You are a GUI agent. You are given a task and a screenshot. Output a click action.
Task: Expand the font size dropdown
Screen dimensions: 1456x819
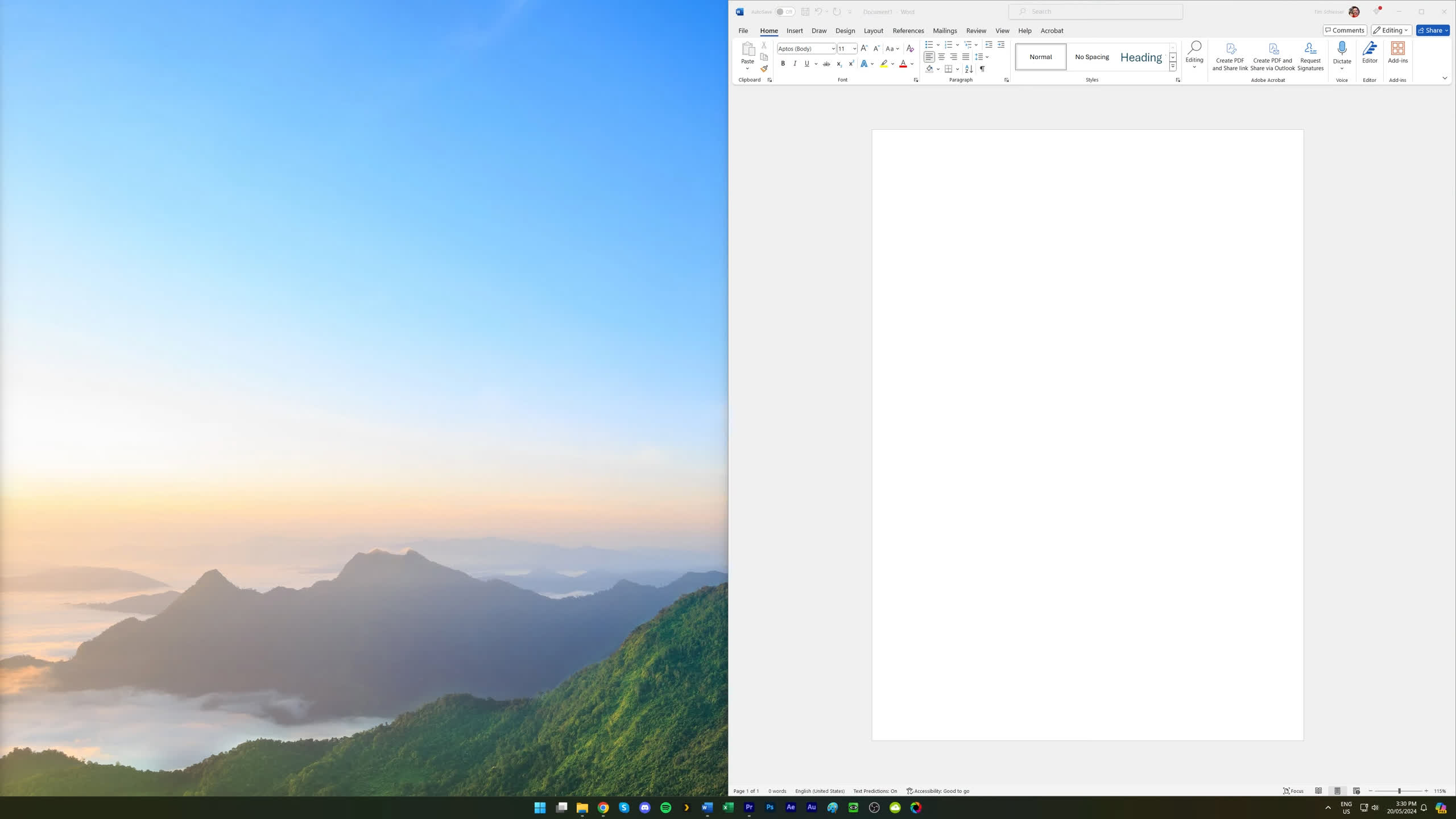coord(854,49)
